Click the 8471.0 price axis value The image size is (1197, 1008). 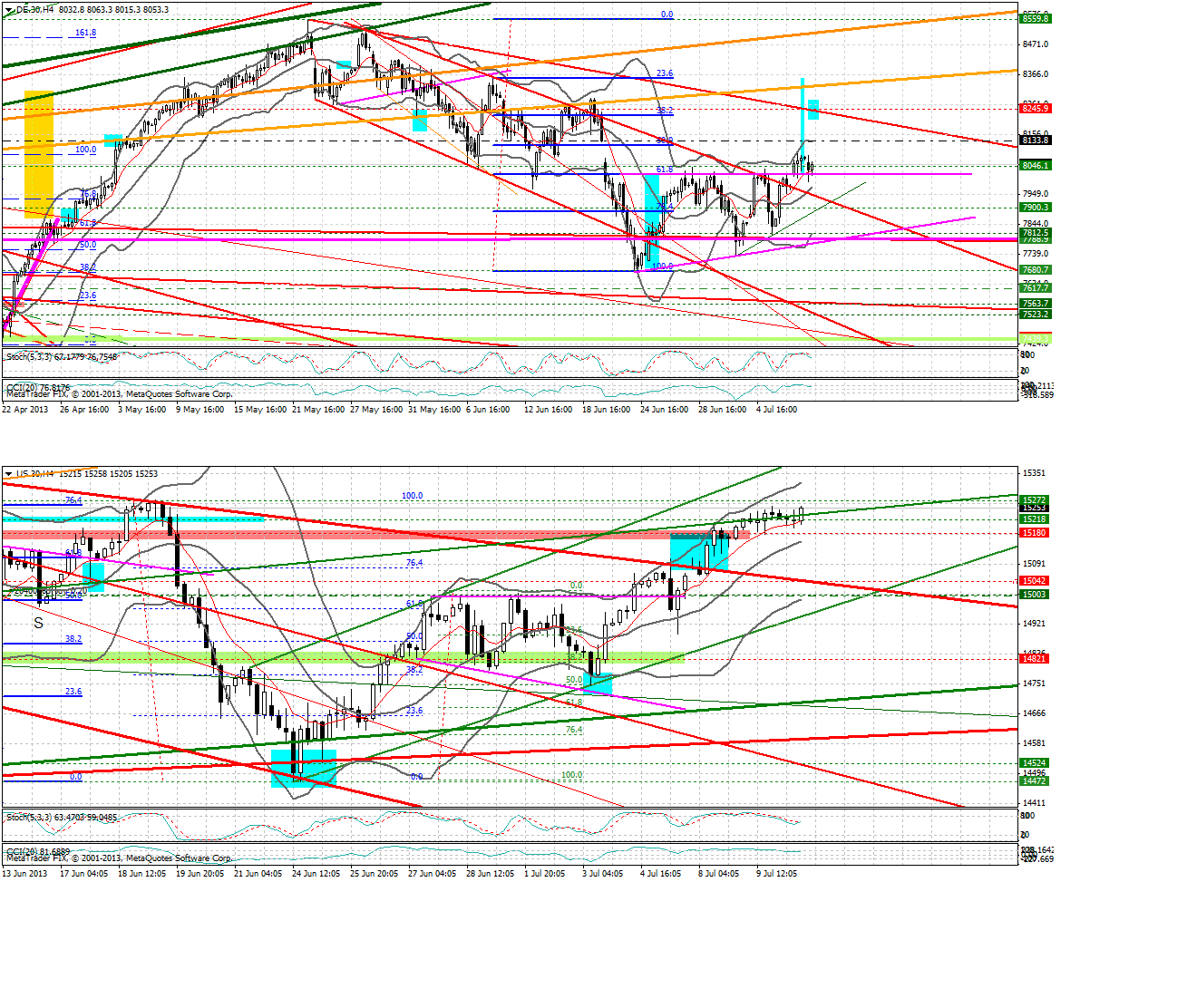1036,44
